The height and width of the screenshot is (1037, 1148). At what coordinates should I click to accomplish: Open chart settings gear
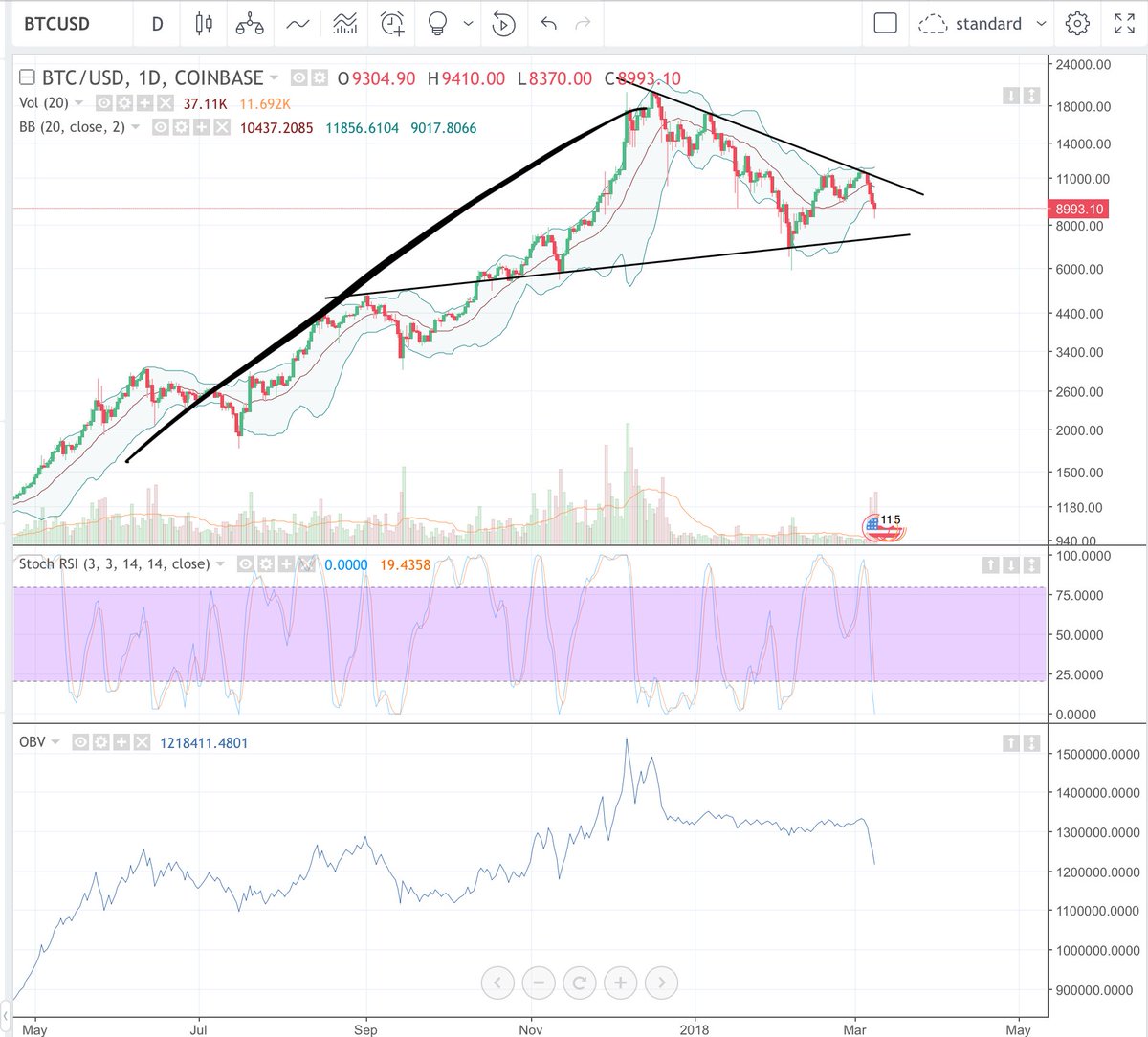click(1076, 24)
